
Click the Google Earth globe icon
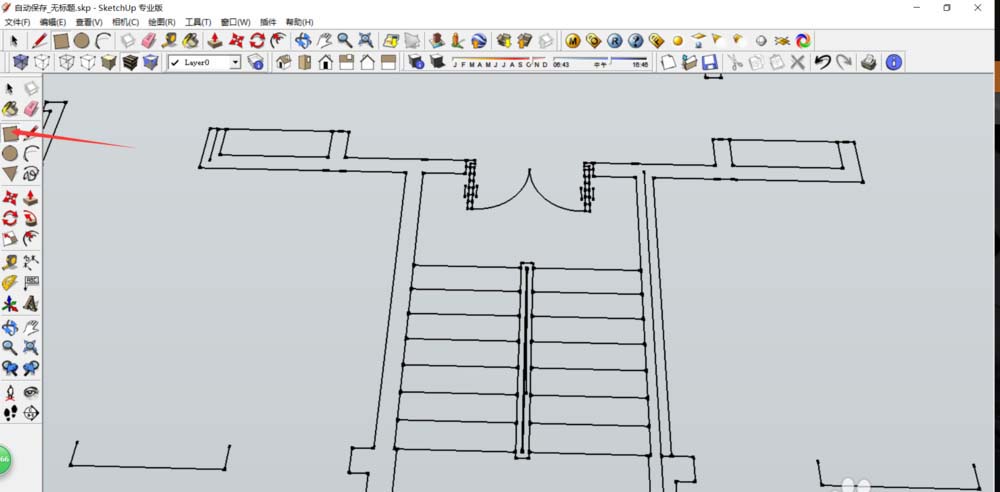click(x=479, y=41)
